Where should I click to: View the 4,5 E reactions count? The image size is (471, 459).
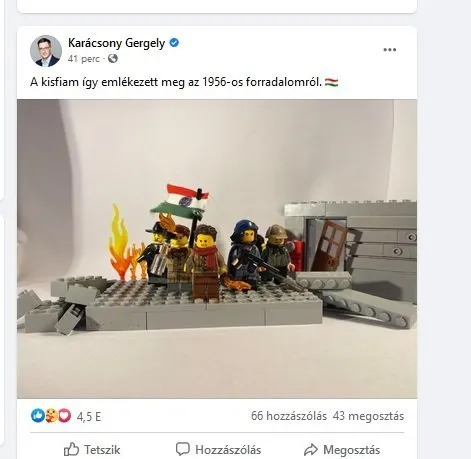[89, 417]
